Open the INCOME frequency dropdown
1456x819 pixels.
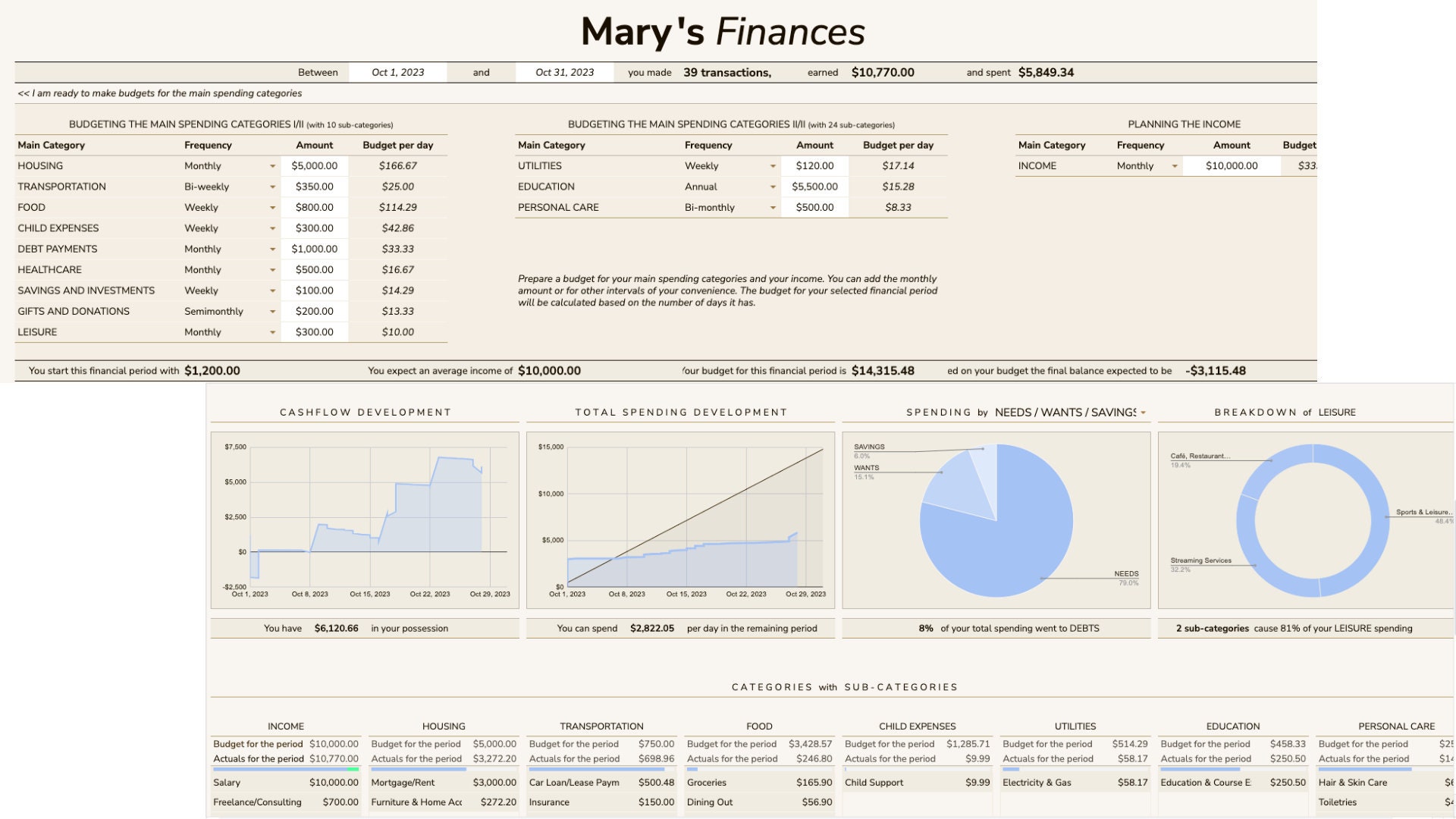click(1174, 165)
